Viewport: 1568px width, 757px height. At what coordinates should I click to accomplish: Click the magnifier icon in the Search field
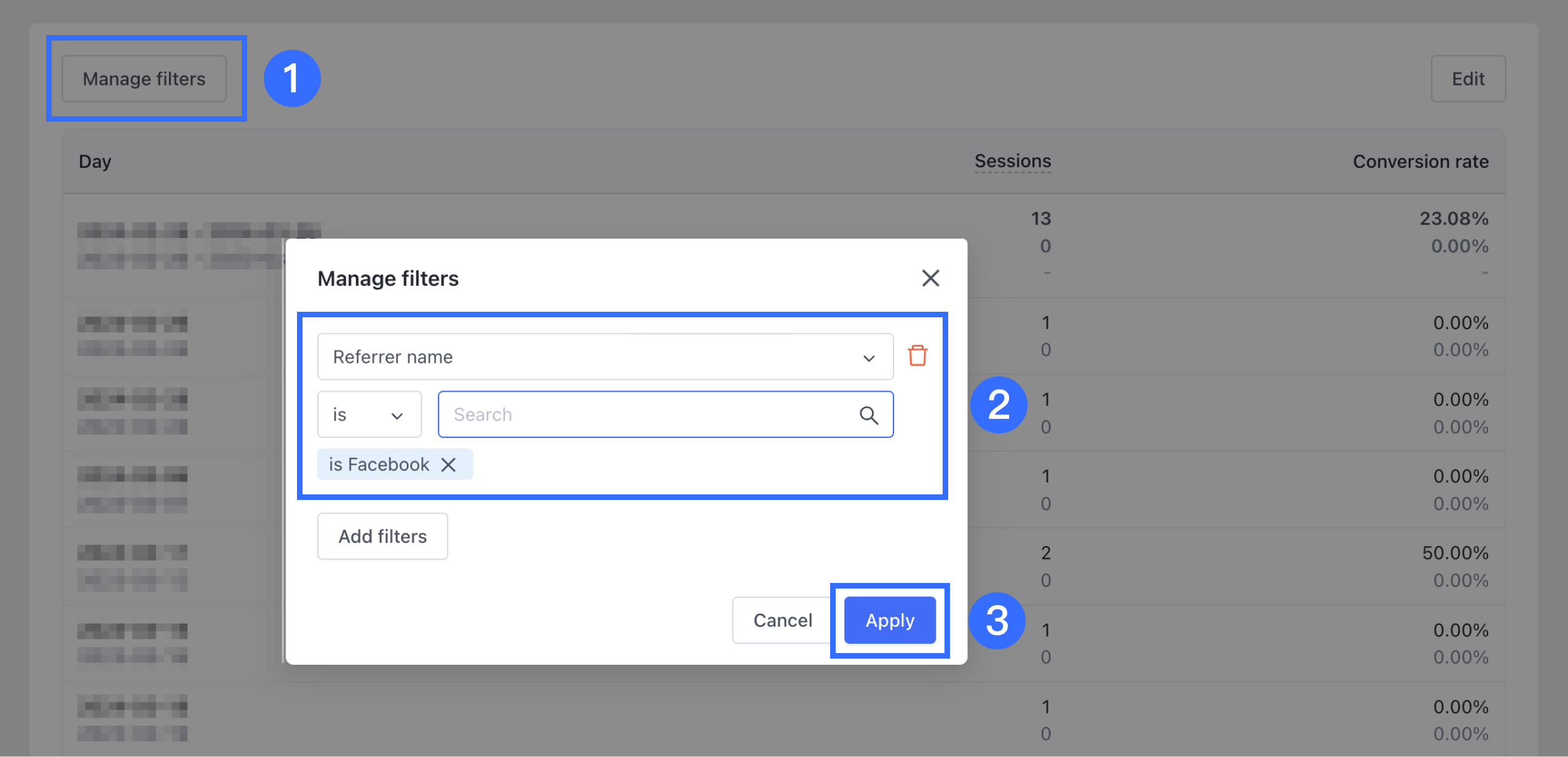pos(868,415)
